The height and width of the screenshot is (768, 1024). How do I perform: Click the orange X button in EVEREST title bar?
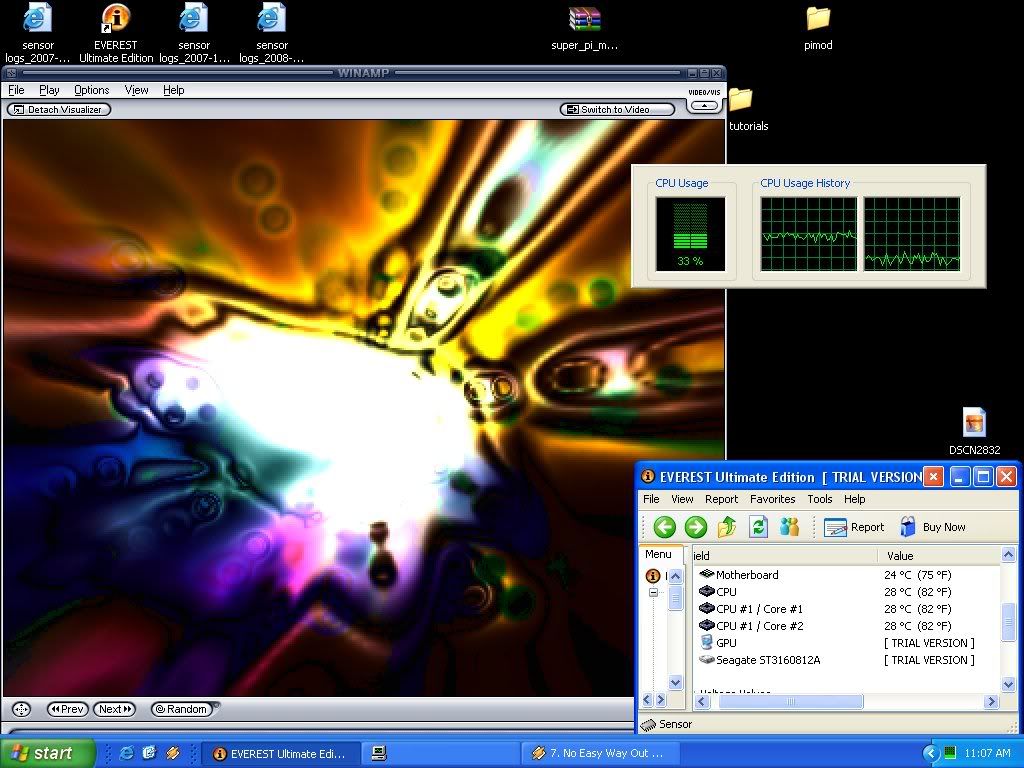tap(934, 477)
